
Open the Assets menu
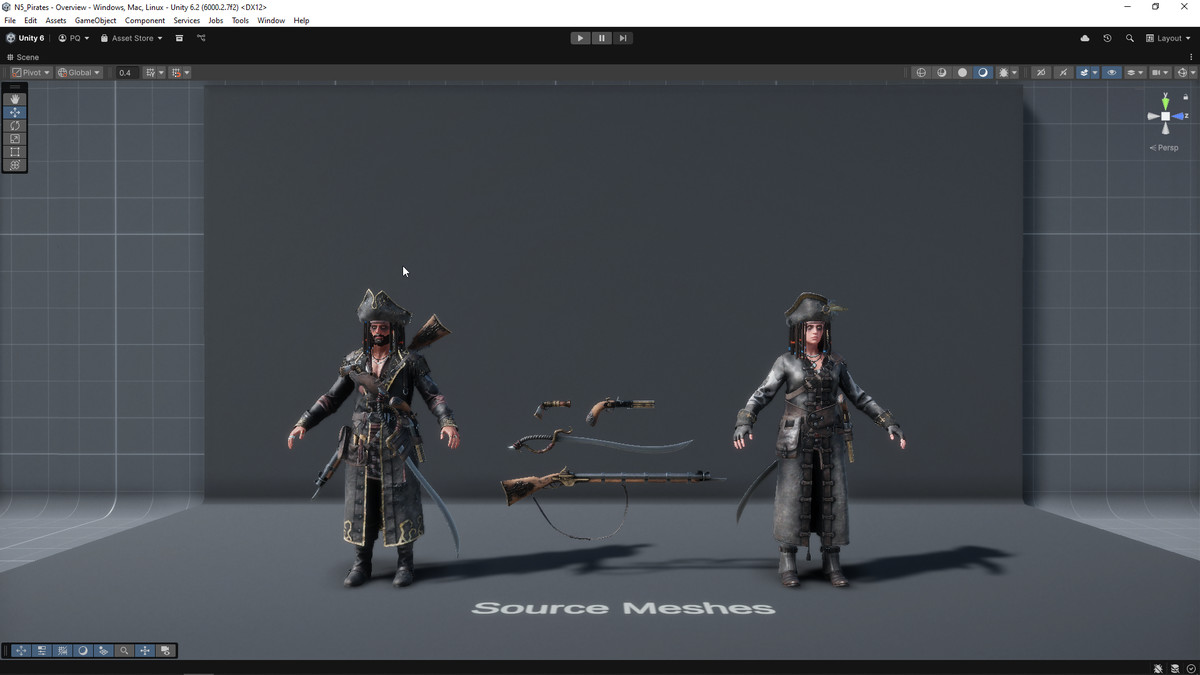pos(56,20)
